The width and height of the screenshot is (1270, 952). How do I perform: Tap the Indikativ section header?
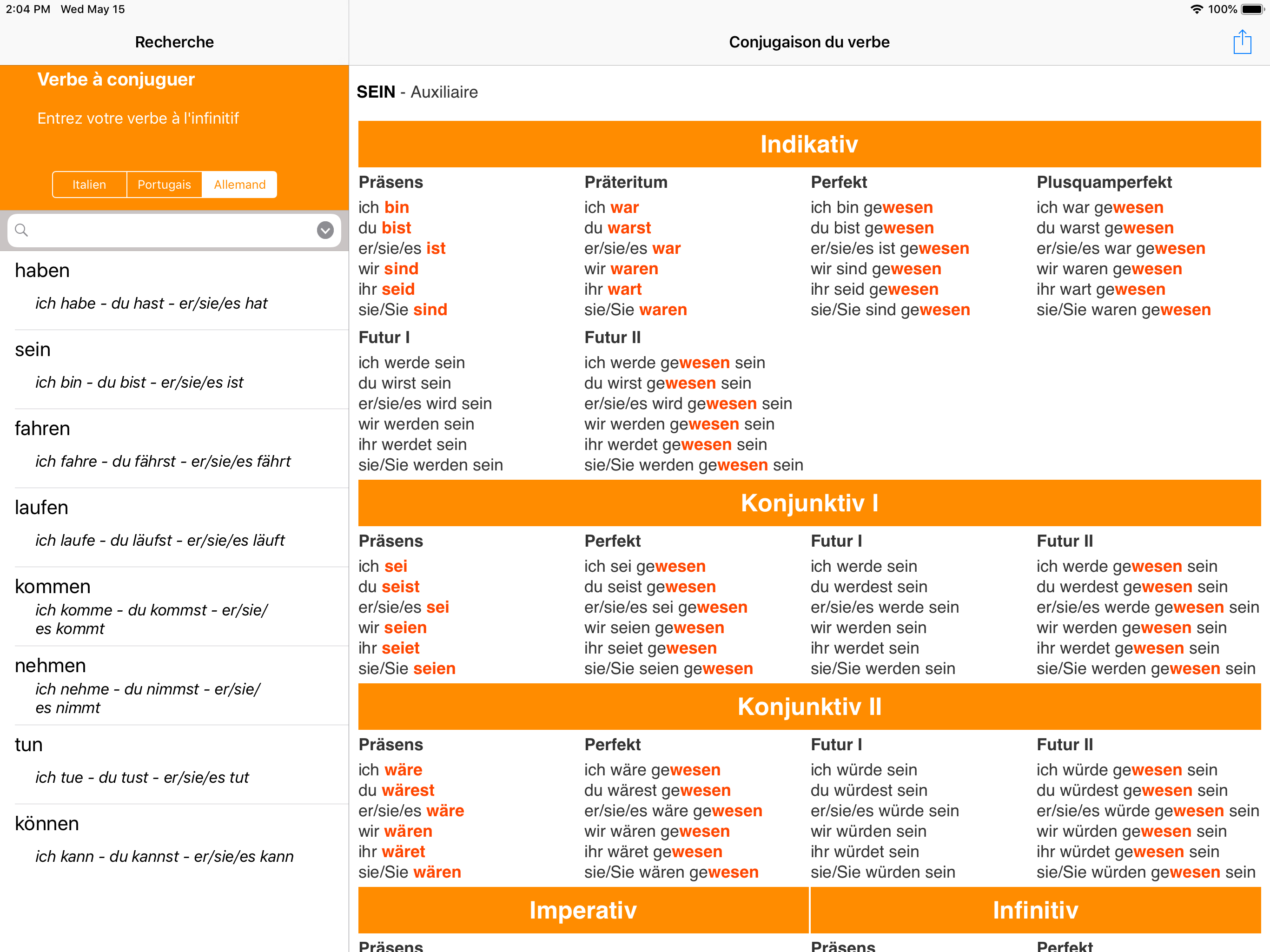[x=809, y=144]
